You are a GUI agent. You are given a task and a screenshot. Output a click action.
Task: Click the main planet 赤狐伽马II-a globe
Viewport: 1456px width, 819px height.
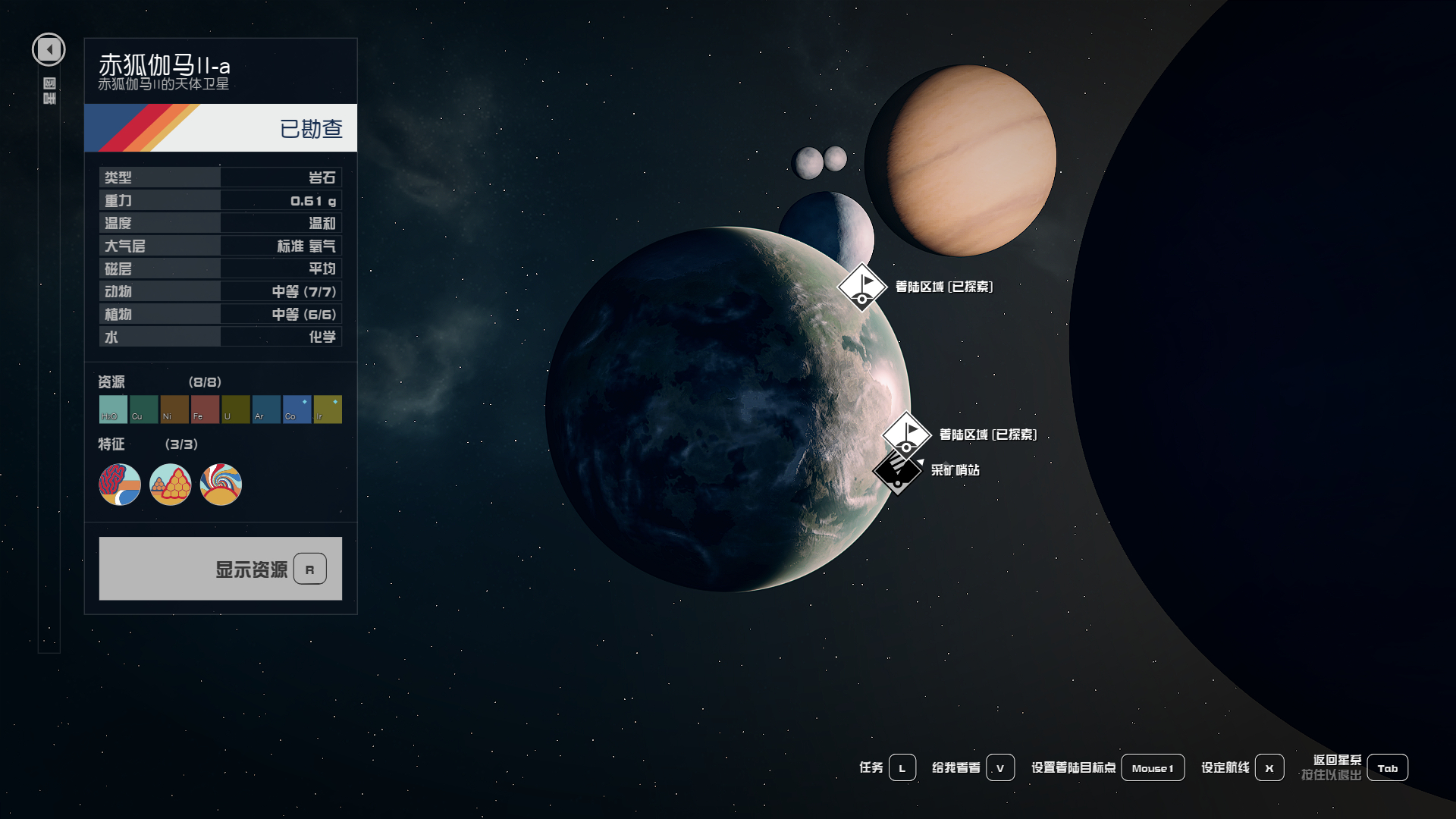point(726,409)
